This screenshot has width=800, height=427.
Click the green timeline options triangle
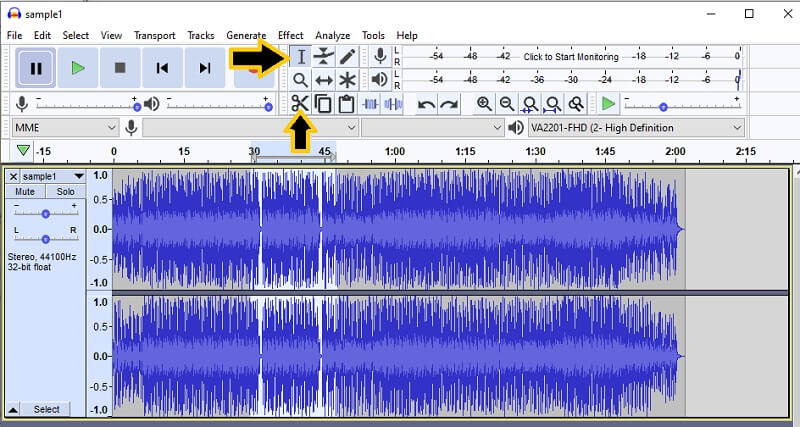pos(23,150)
